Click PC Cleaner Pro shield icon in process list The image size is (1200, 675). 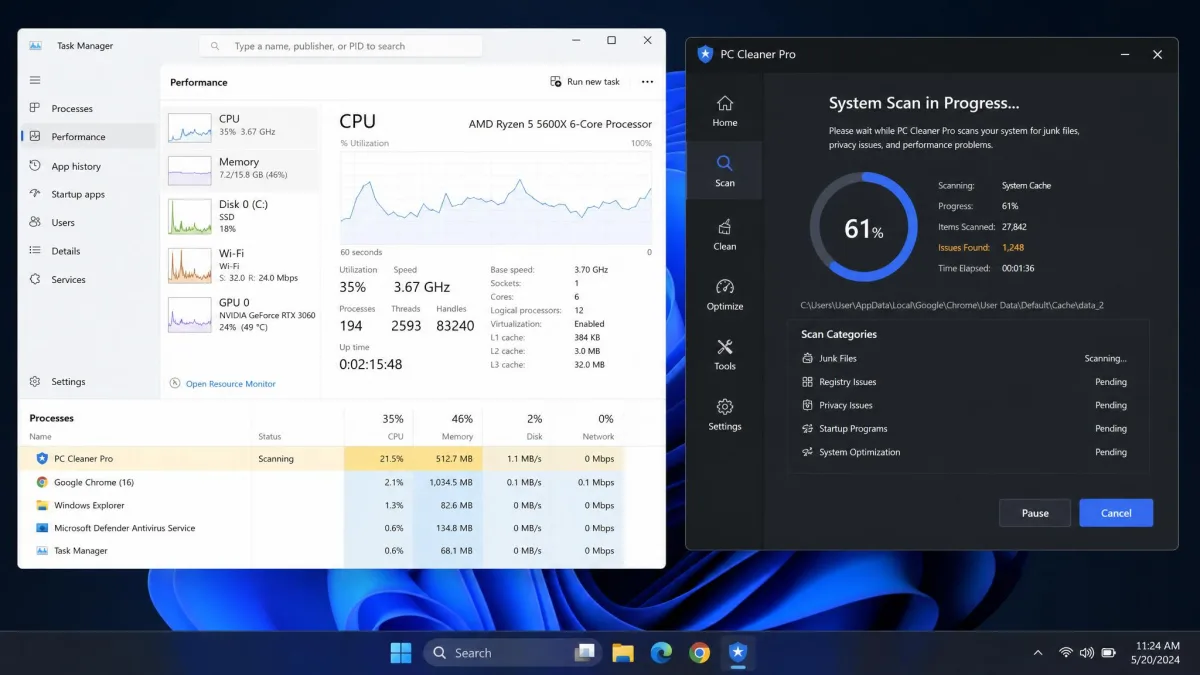(x=42, y=459)
